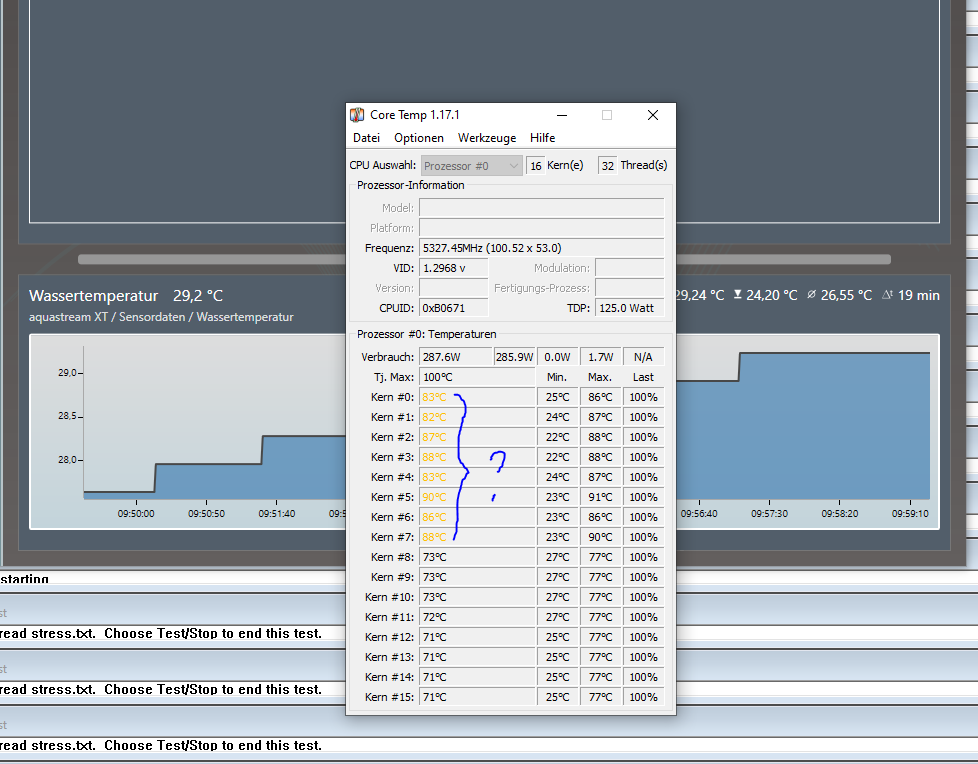Click the Min. column header
Viewport: 978px width, 764px height.
[556, 377]
